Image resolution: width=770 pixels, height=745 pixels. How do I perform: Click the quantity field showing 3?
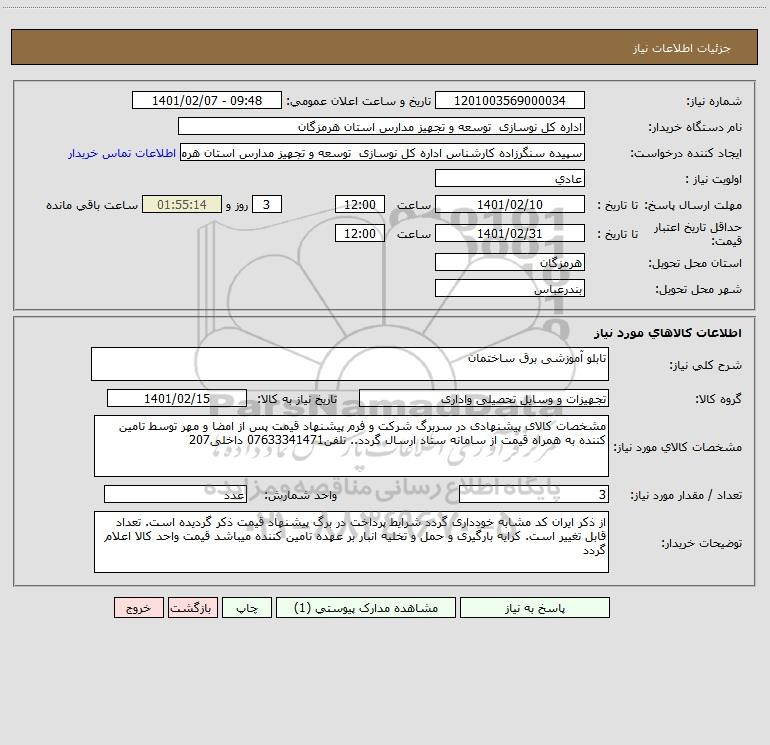point(534,494)
